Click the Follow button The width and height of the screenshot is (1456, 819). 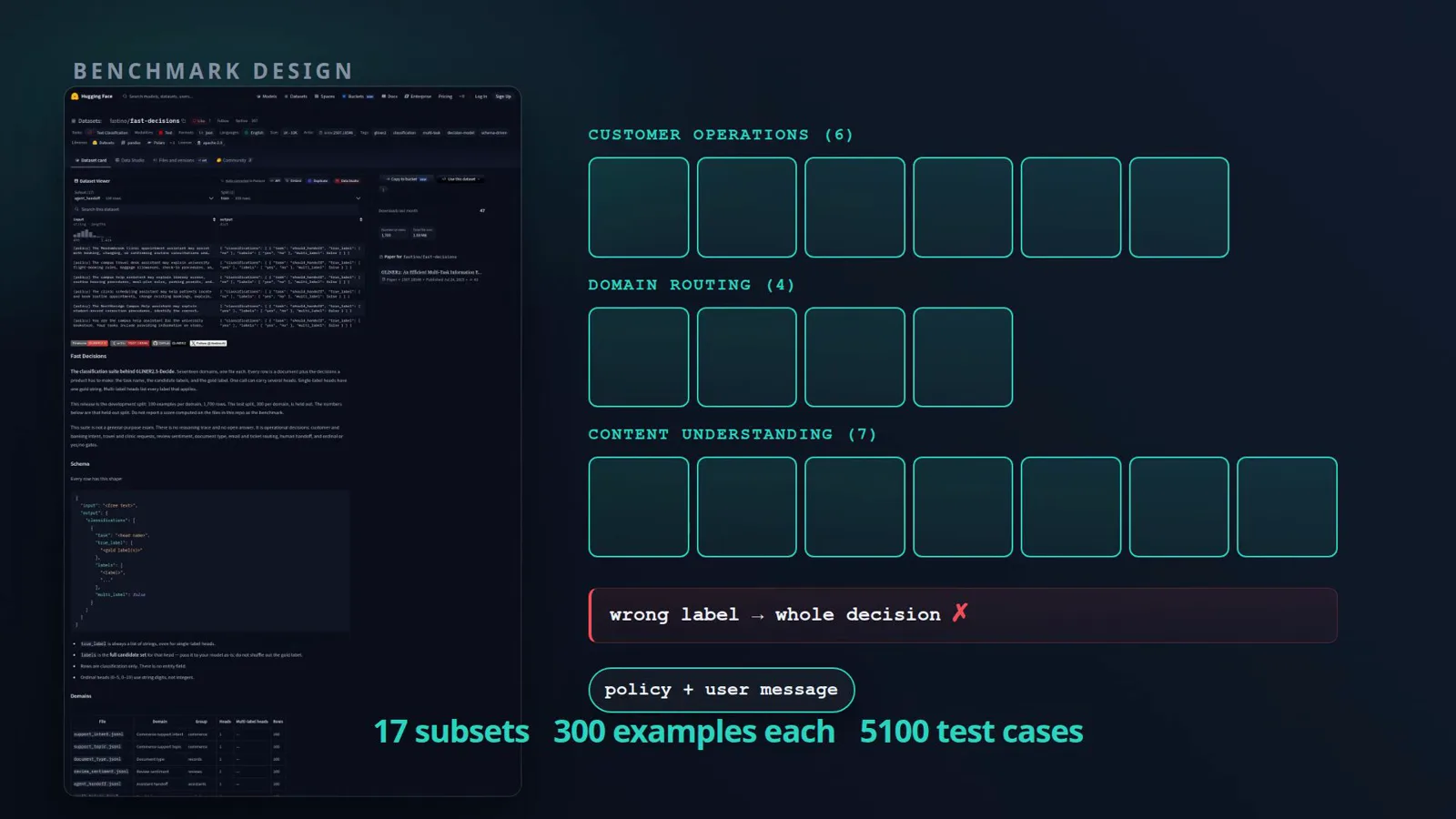pyautogui.click(x=223, y=121)
